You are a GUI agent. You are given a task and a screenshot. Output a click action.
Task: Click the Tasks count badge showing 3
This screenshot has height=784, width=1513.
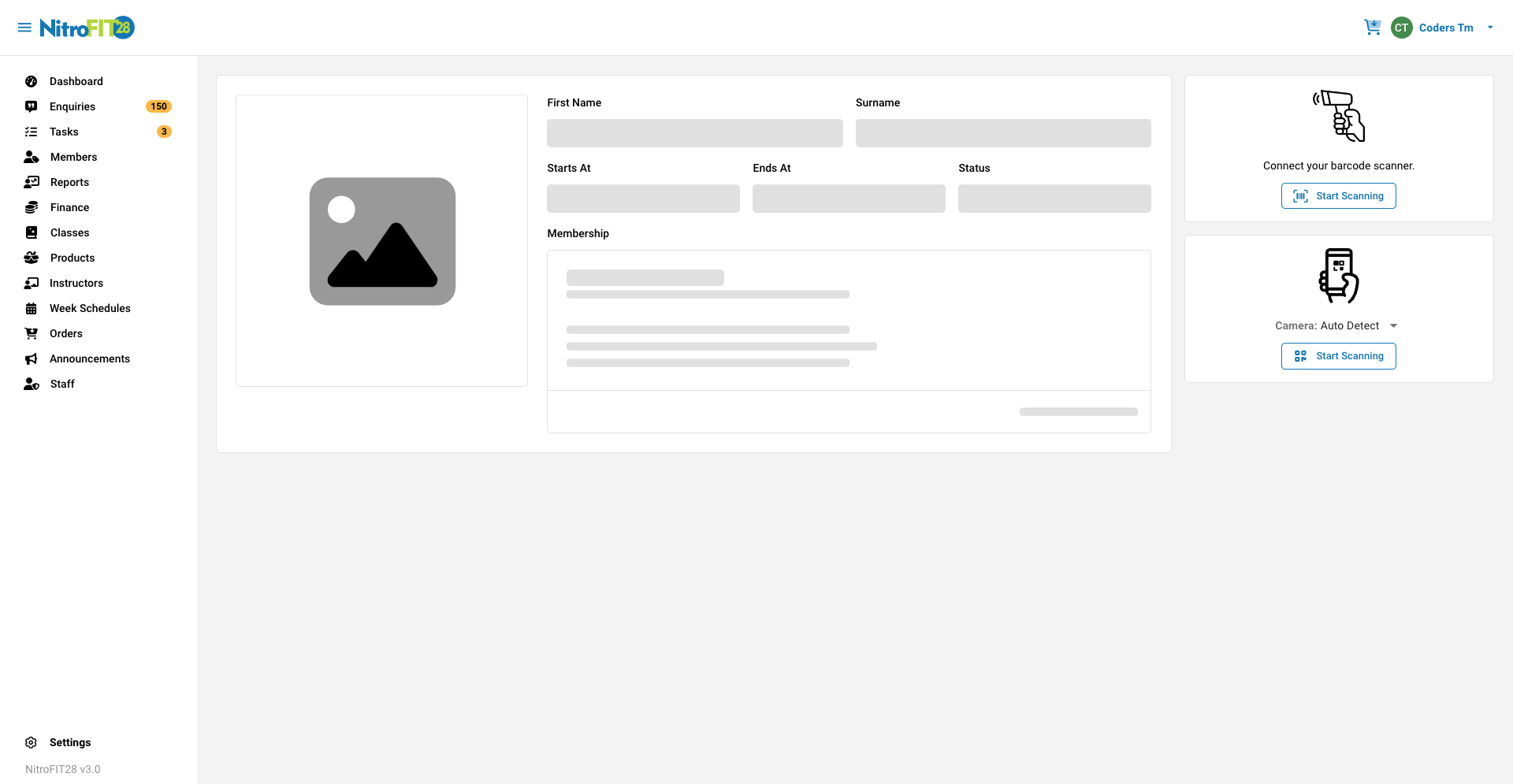point(164,132)
